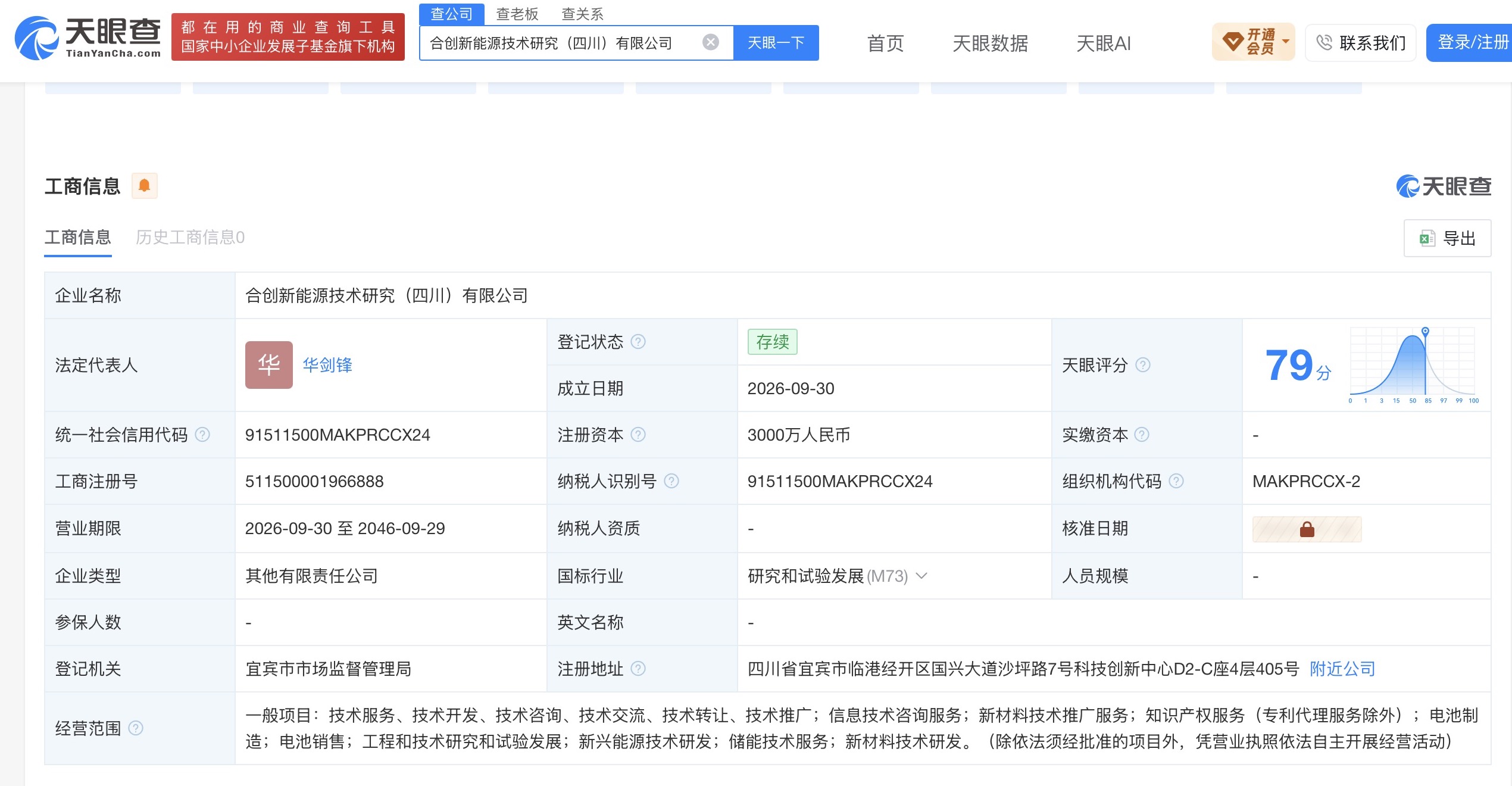Open help icon next to 注册地址

coord(638,669)
